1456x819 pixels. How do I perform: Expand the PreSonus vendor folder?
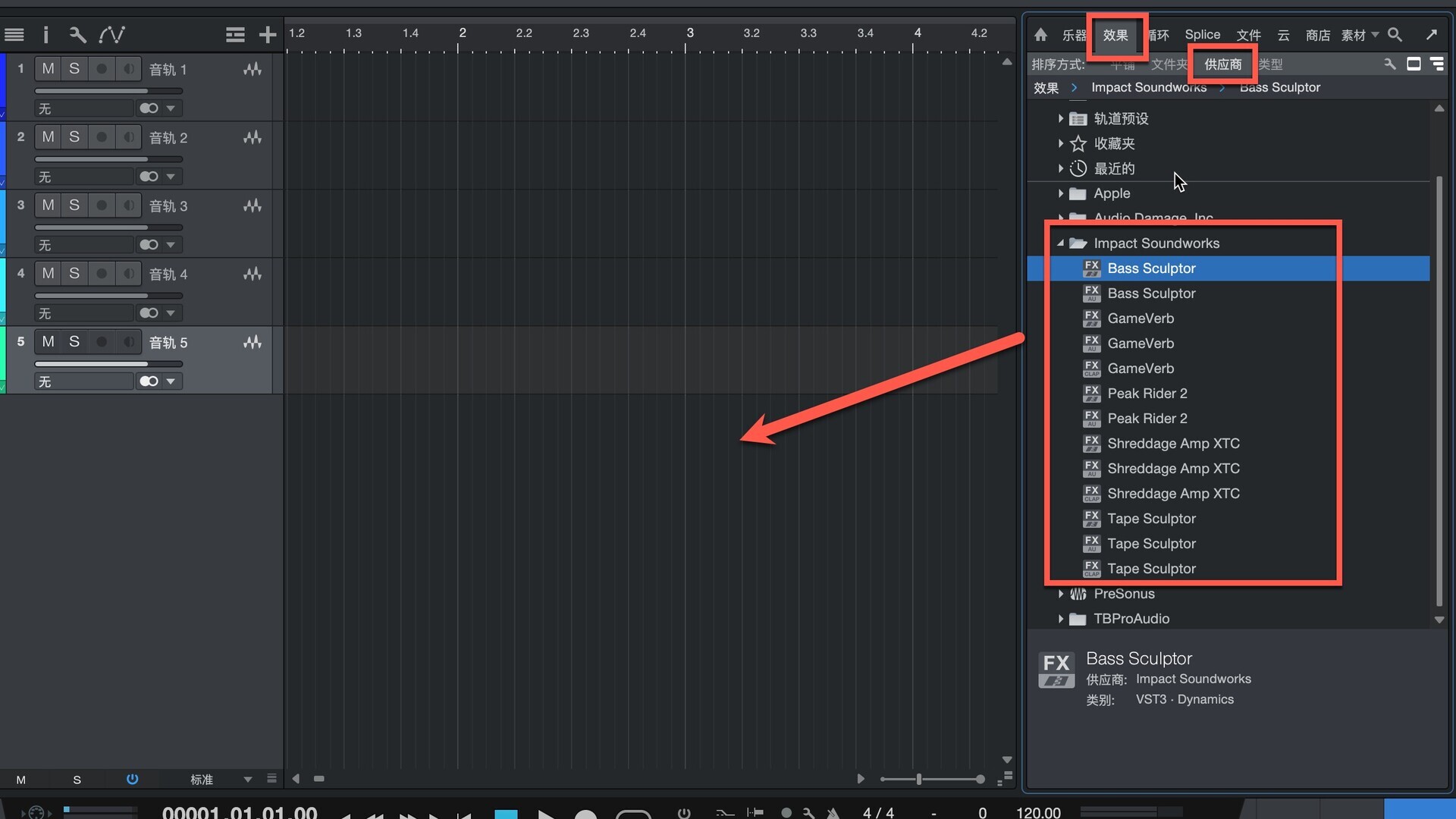1060,594
